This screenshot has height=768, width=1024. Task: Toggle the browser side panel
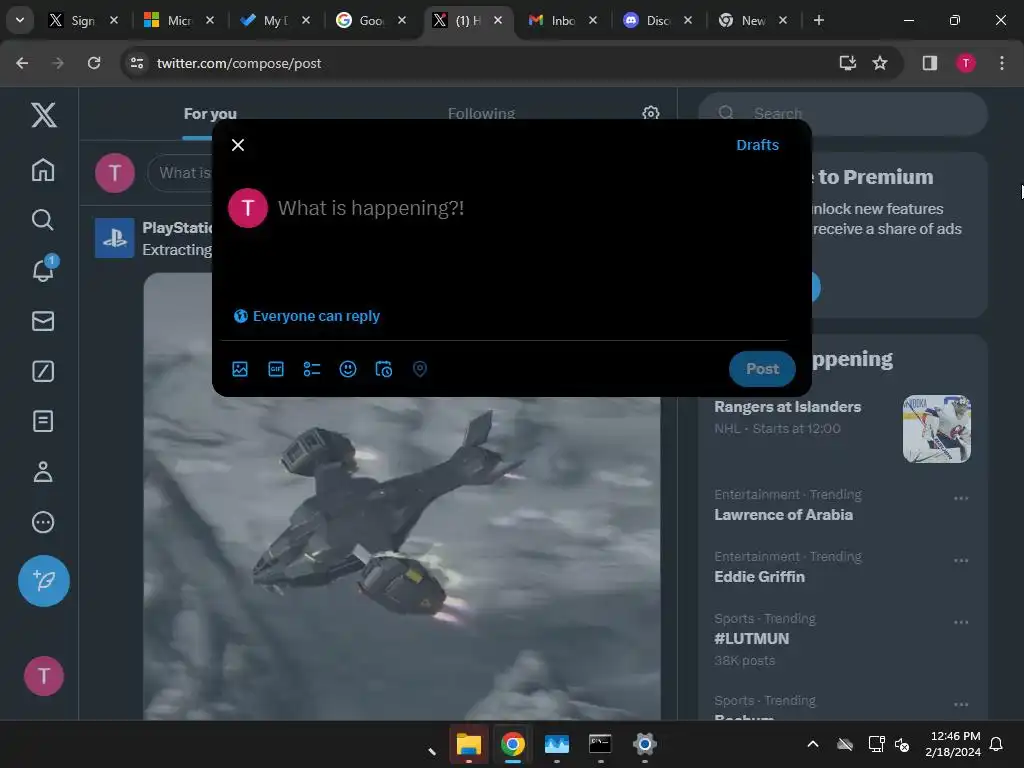[x=929, y=63]
